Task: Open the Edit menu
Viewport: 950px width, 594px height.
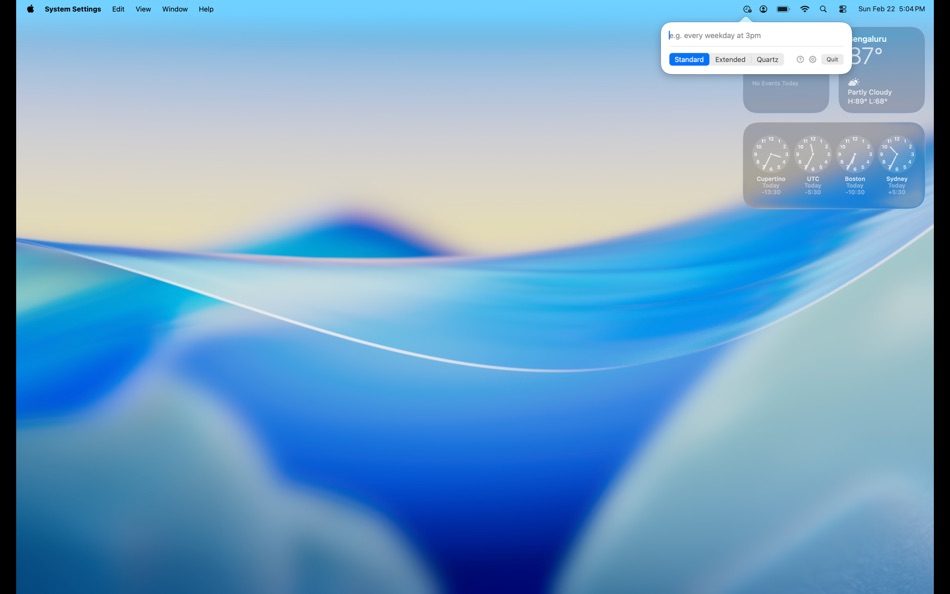Action: (x=118, y=9)
